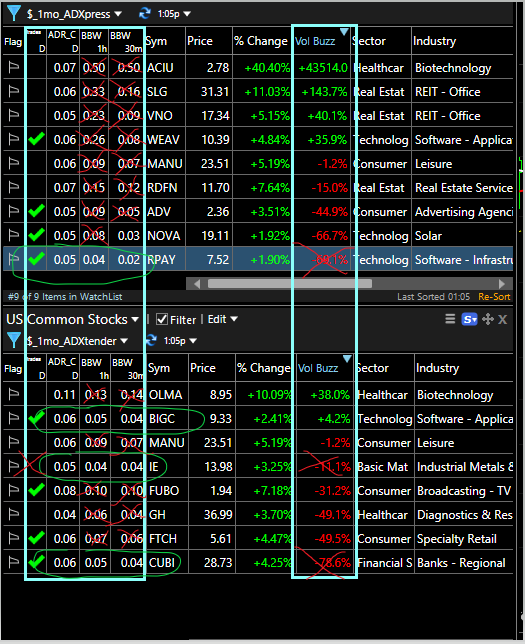The height and width of the screenshot is (644, 525).
Task: Refresh the $_1mo_ADXpress scan with the arrows icon
Action: [x=145, y=14]
